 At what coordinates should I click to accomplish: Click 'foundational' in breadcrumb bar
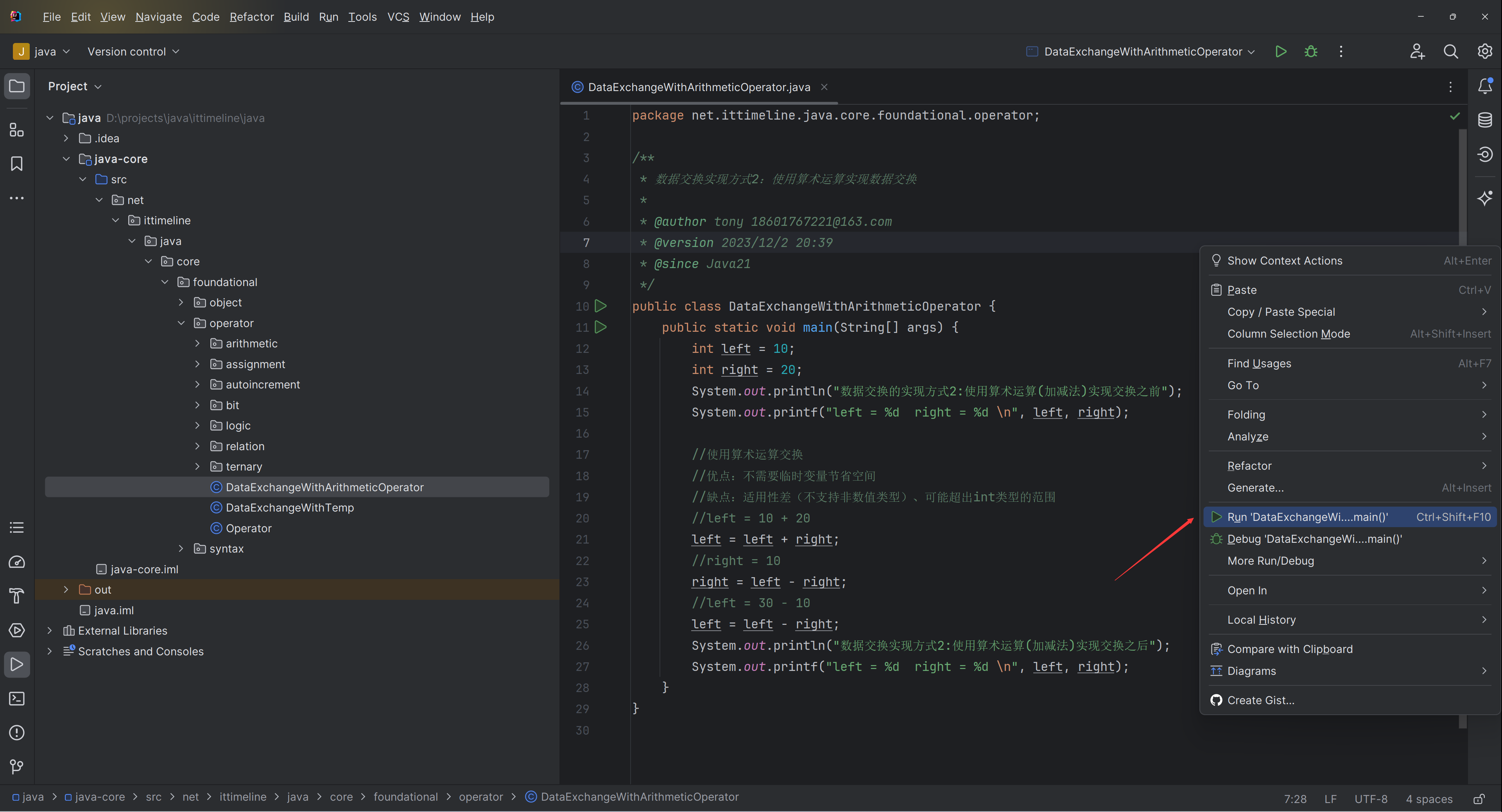406,797
